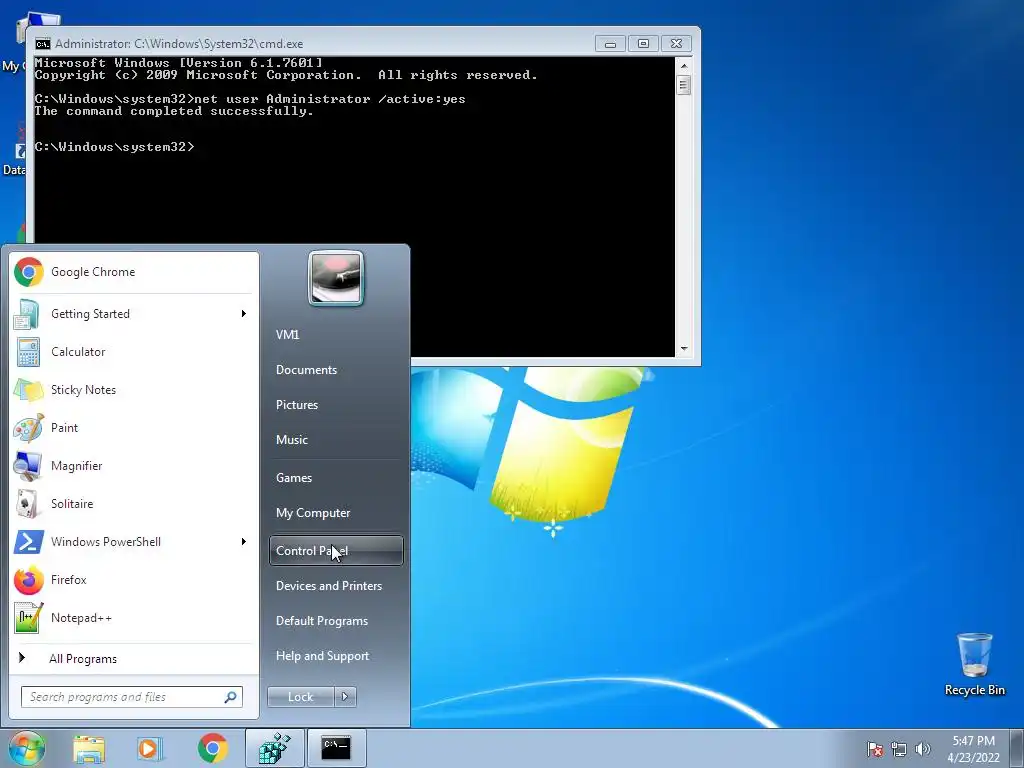Open Control Panel

tap(336, 551)
